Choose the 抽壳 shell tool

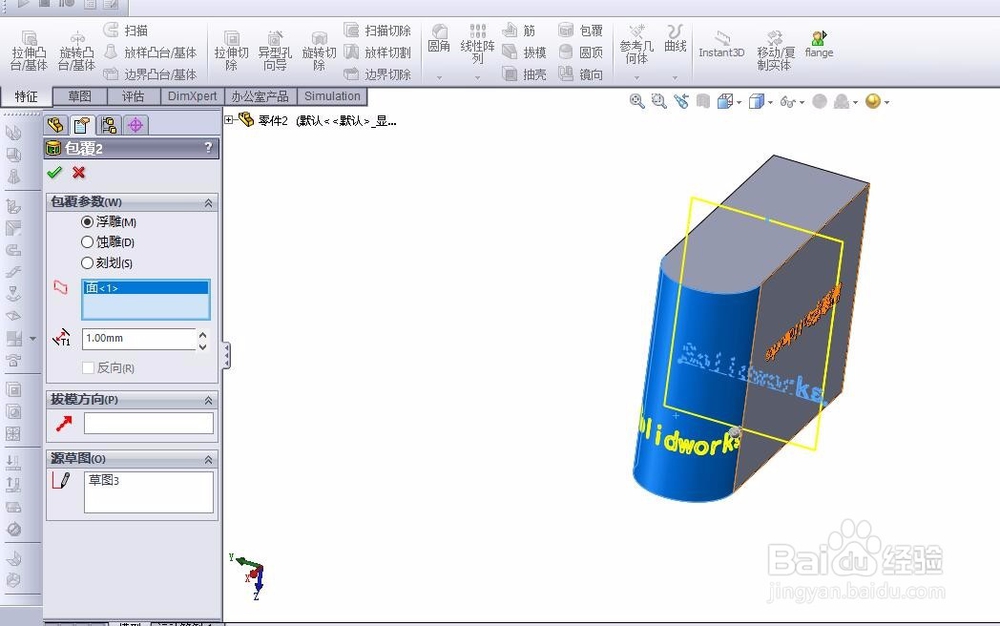524,74
